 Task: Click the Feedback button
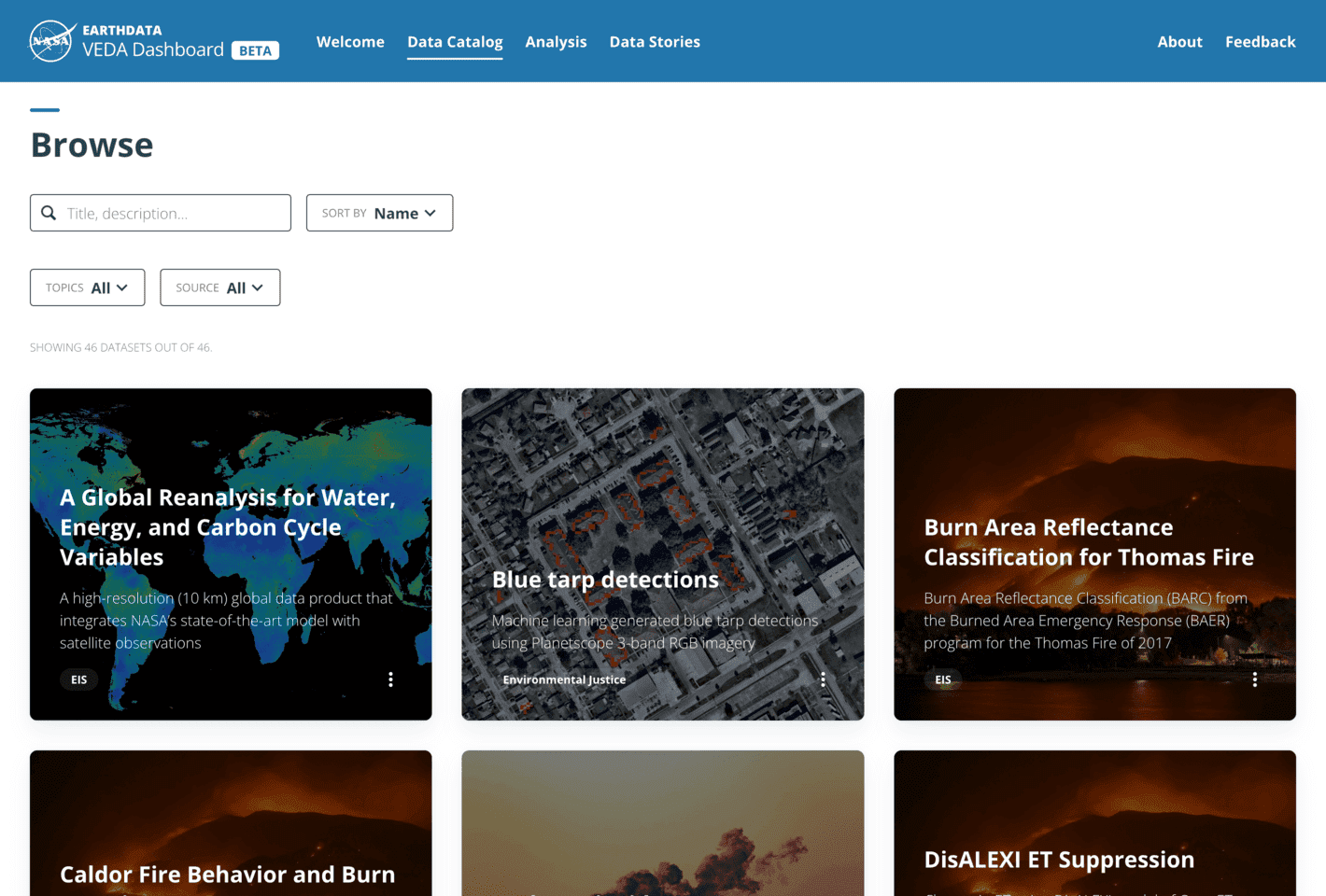tap(1260, 42)
